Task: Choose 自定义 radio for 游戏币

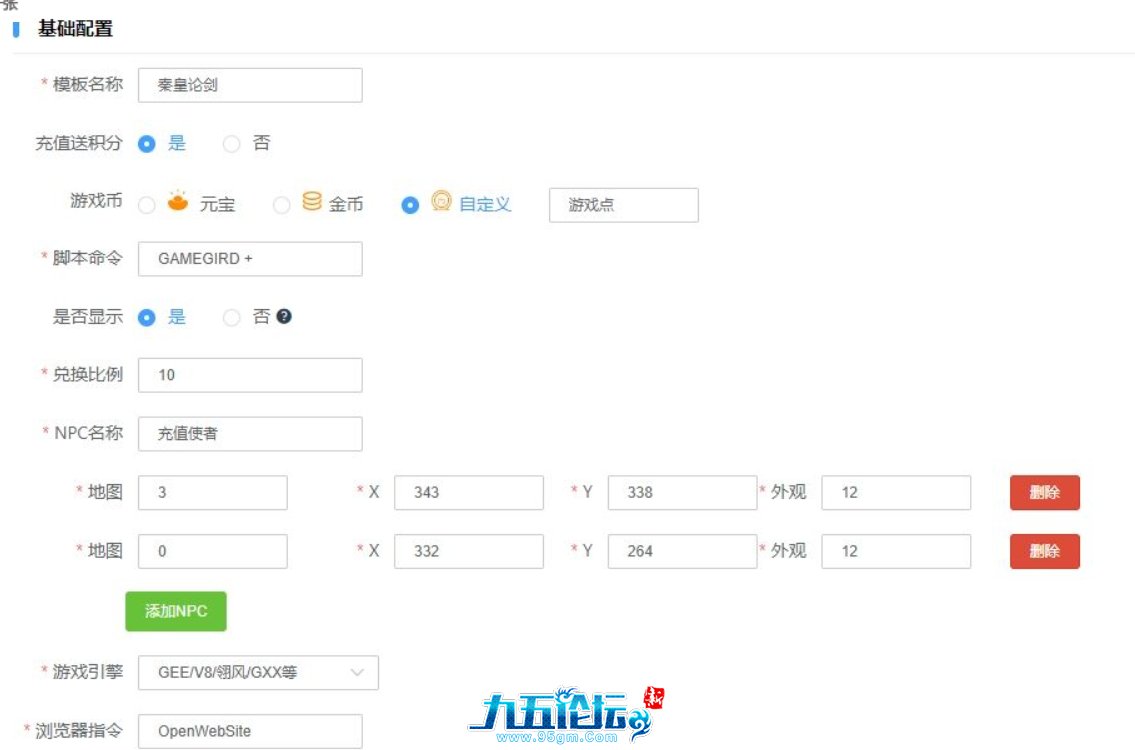Action: click(410, 205)
